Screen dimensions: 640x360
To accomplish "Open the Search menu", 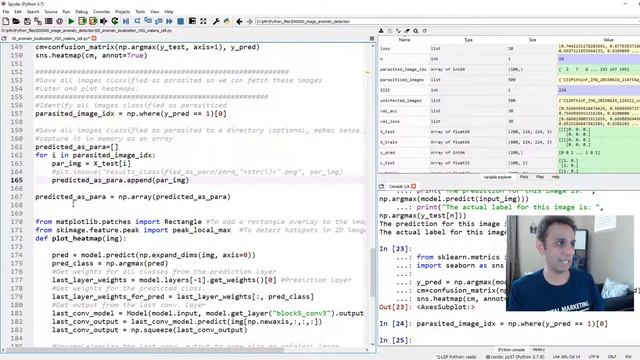I will [33, 12].
